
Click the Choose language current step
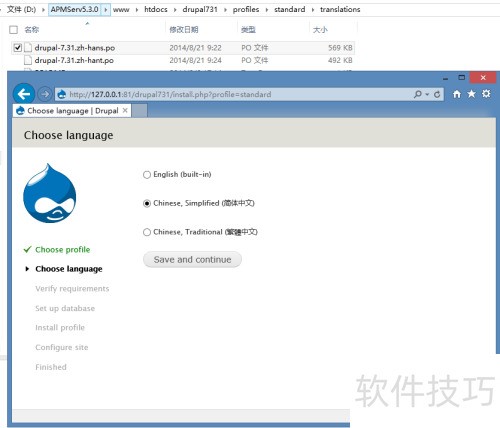(x=69, y=269)
